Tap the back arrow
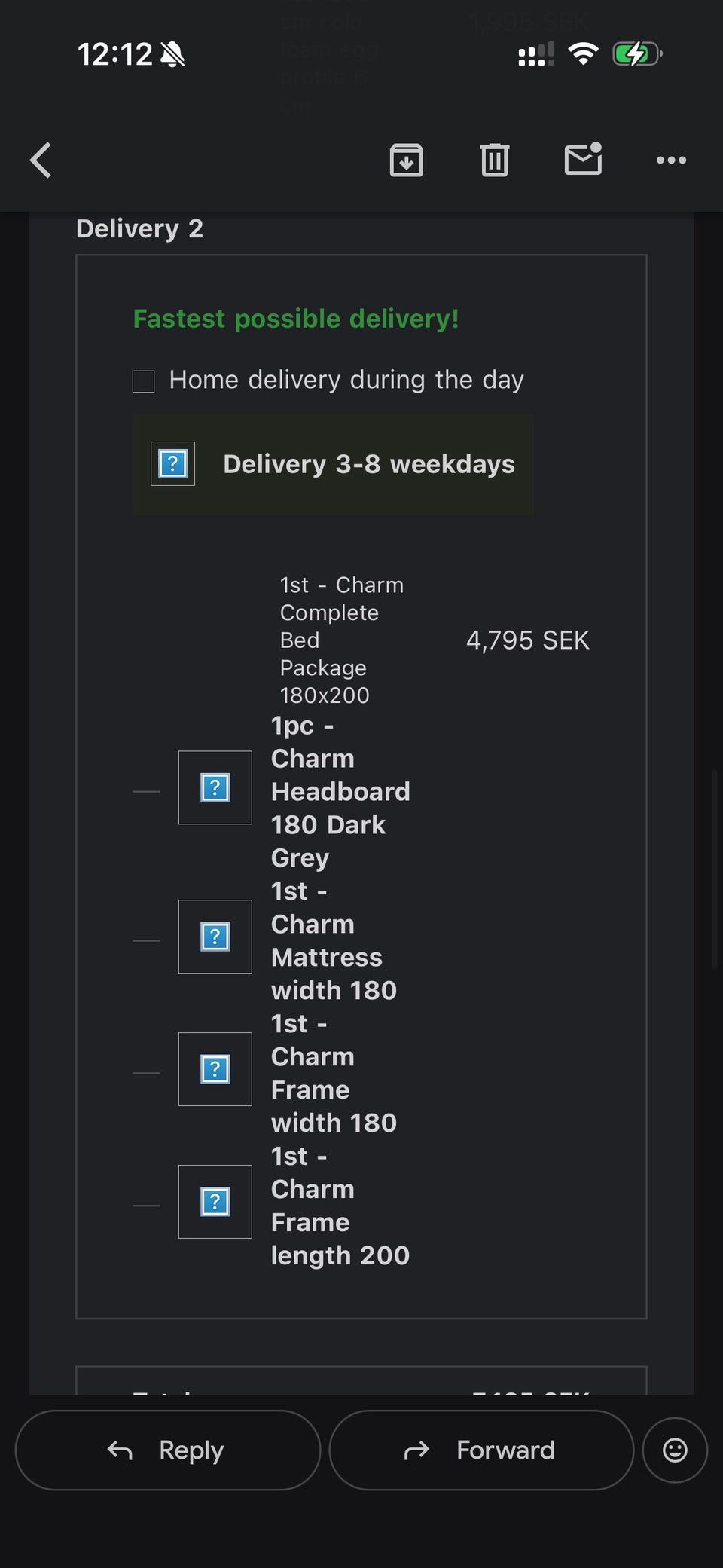This screenshot has height=1568, width=723. pos(41,160)
